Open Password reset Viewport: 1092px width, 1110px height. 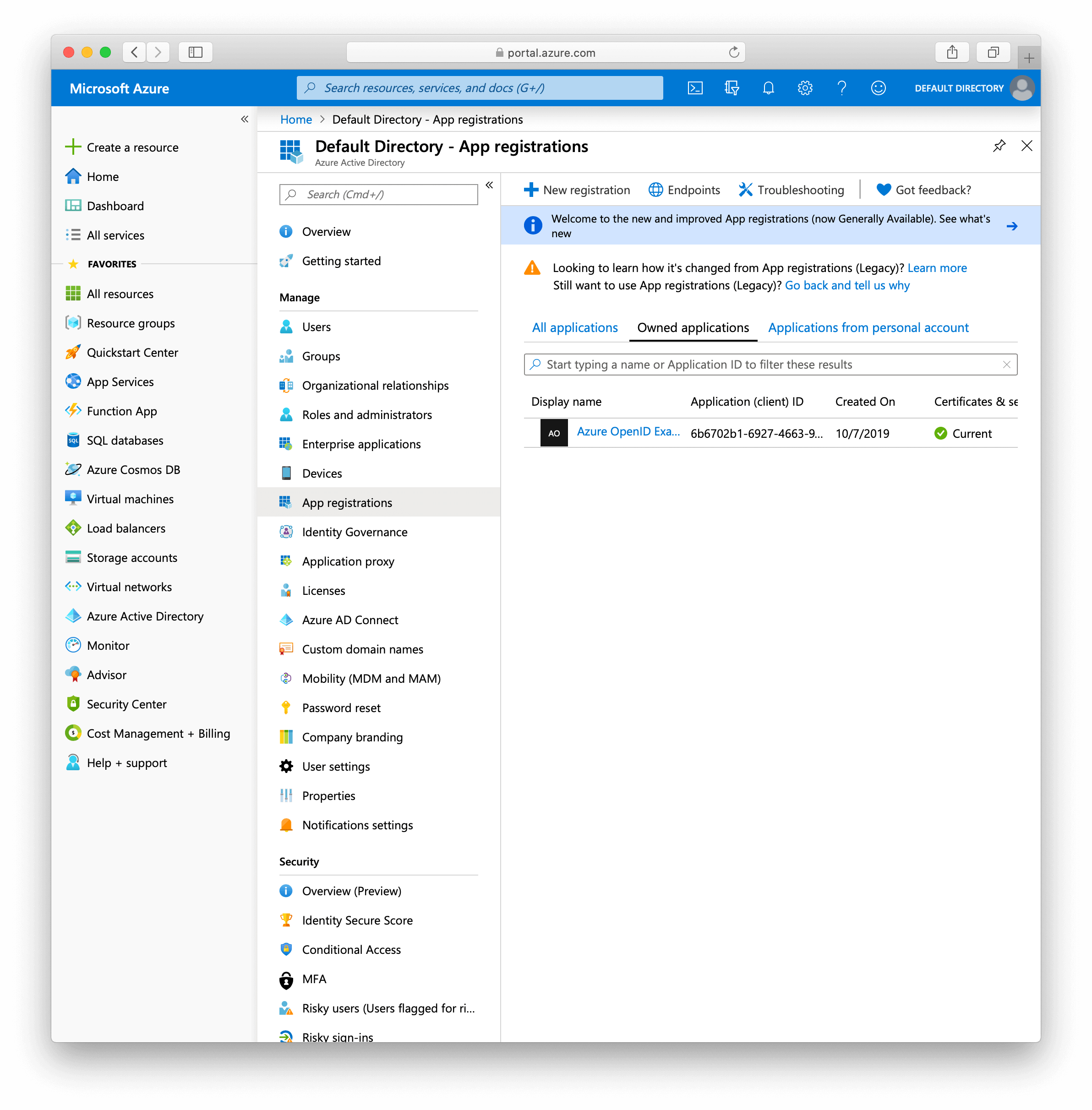point(330,707)
